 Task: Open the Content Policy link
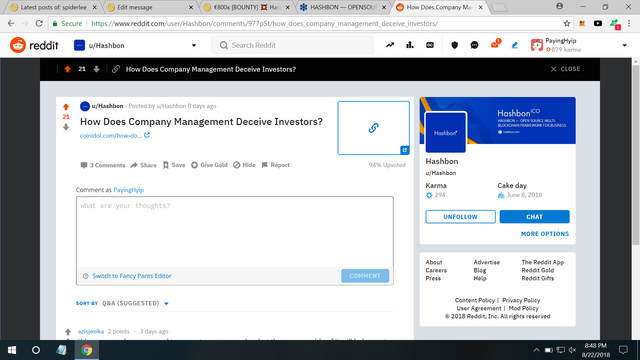pyautogui.click(x=475, y=300)
